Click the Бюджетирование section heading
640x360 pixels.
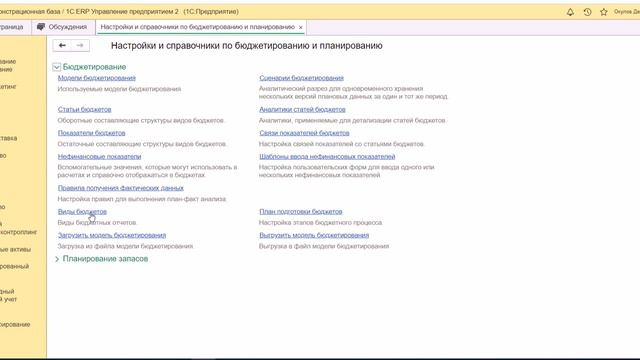[94, 67]
